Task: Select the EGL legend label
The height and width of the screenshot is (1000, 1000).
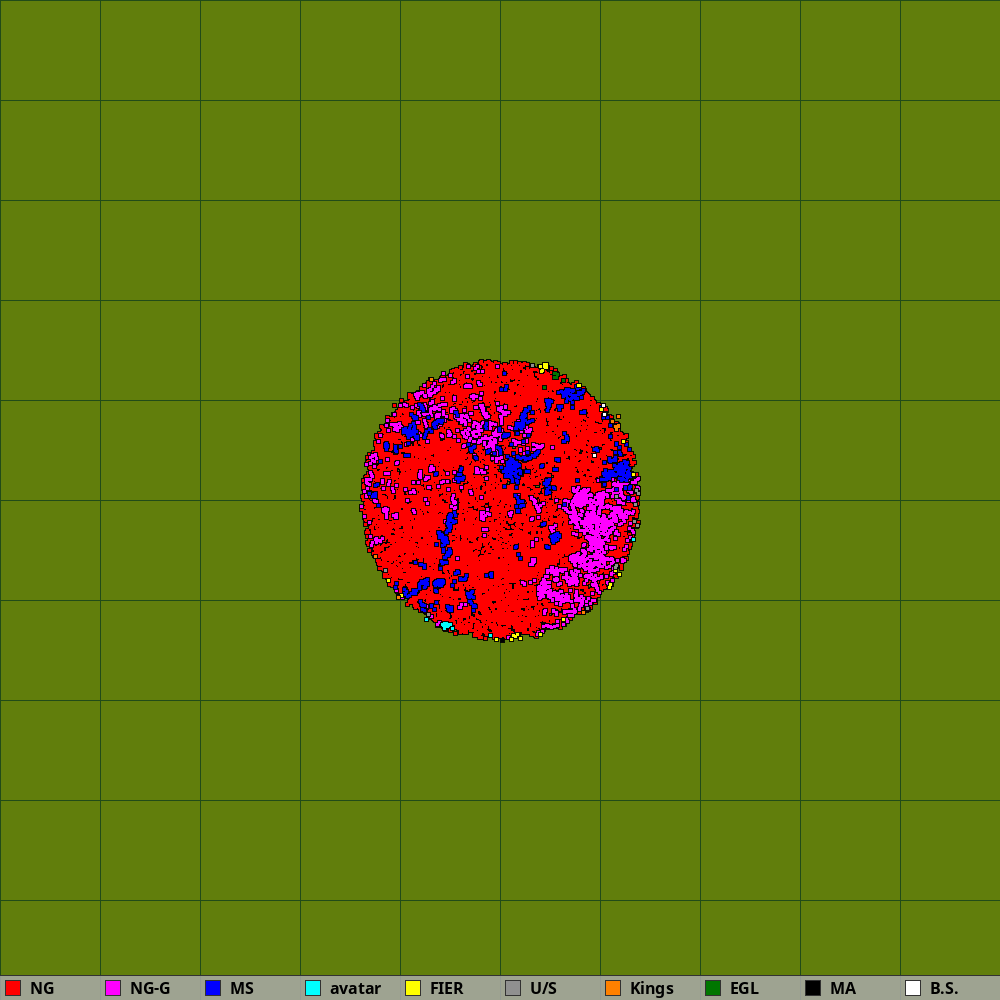Action: pos(744,989)
